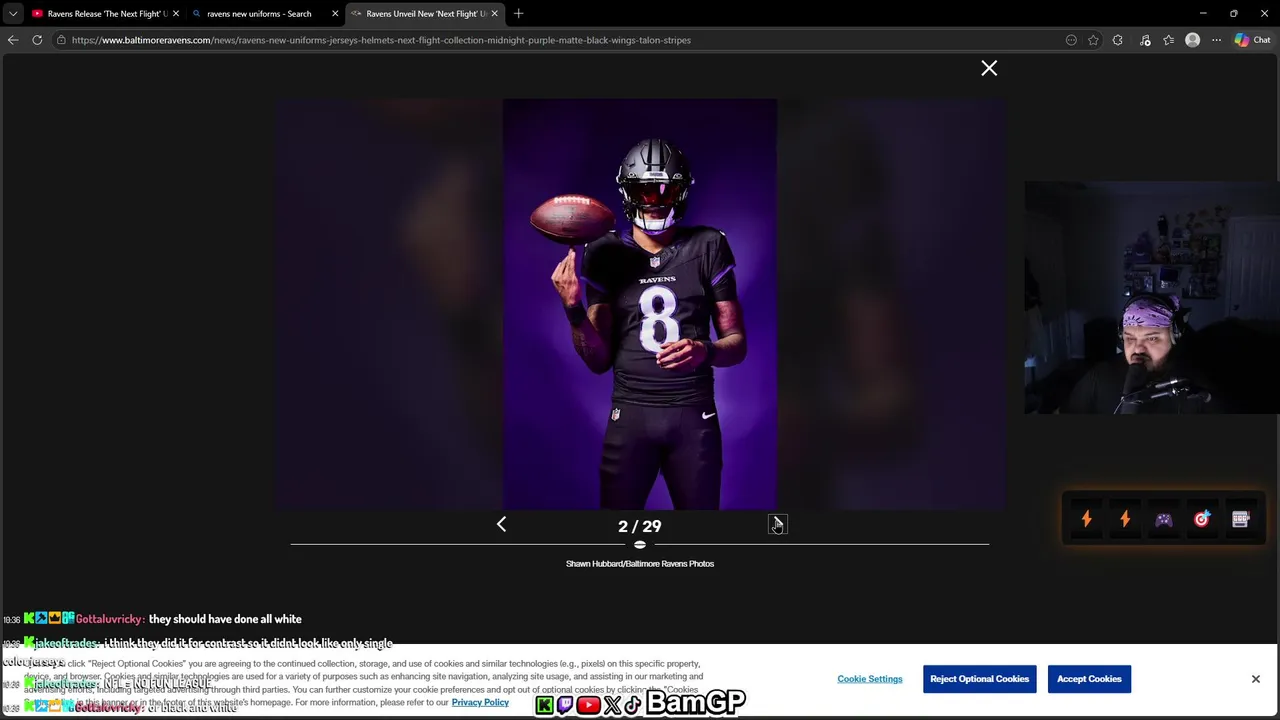Screen dimensions: 1280x720
Task: Click the target dart overlay icon
Action: [1202, 519]
